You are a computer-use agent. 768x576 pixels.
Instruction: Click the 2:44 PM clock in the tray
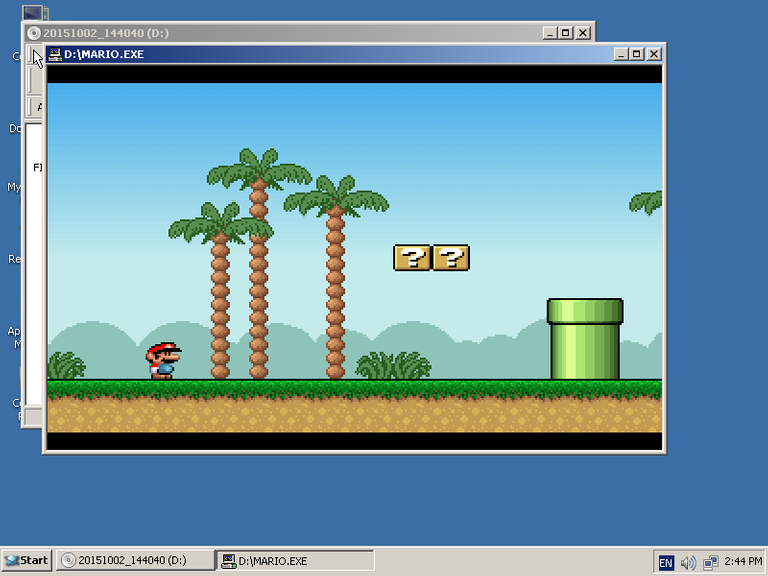coord(743,561)
